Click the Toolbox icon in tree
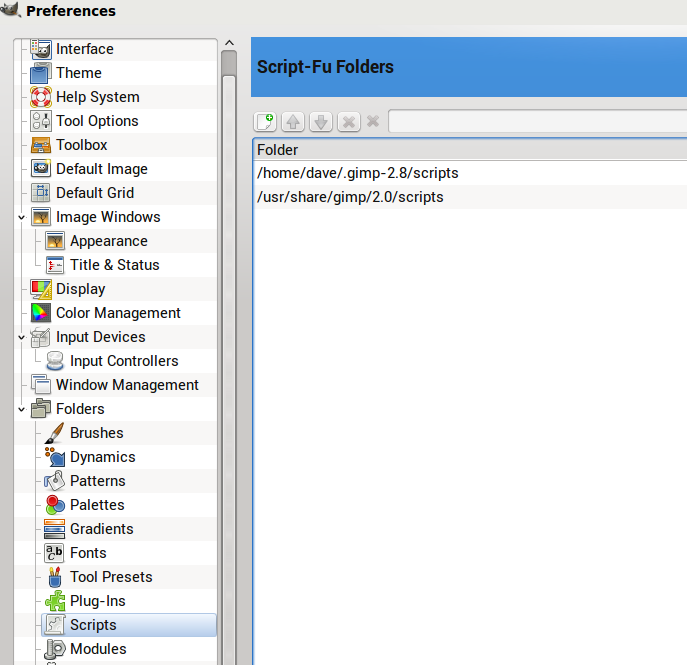The image size is (687, 665). point(41,145)
